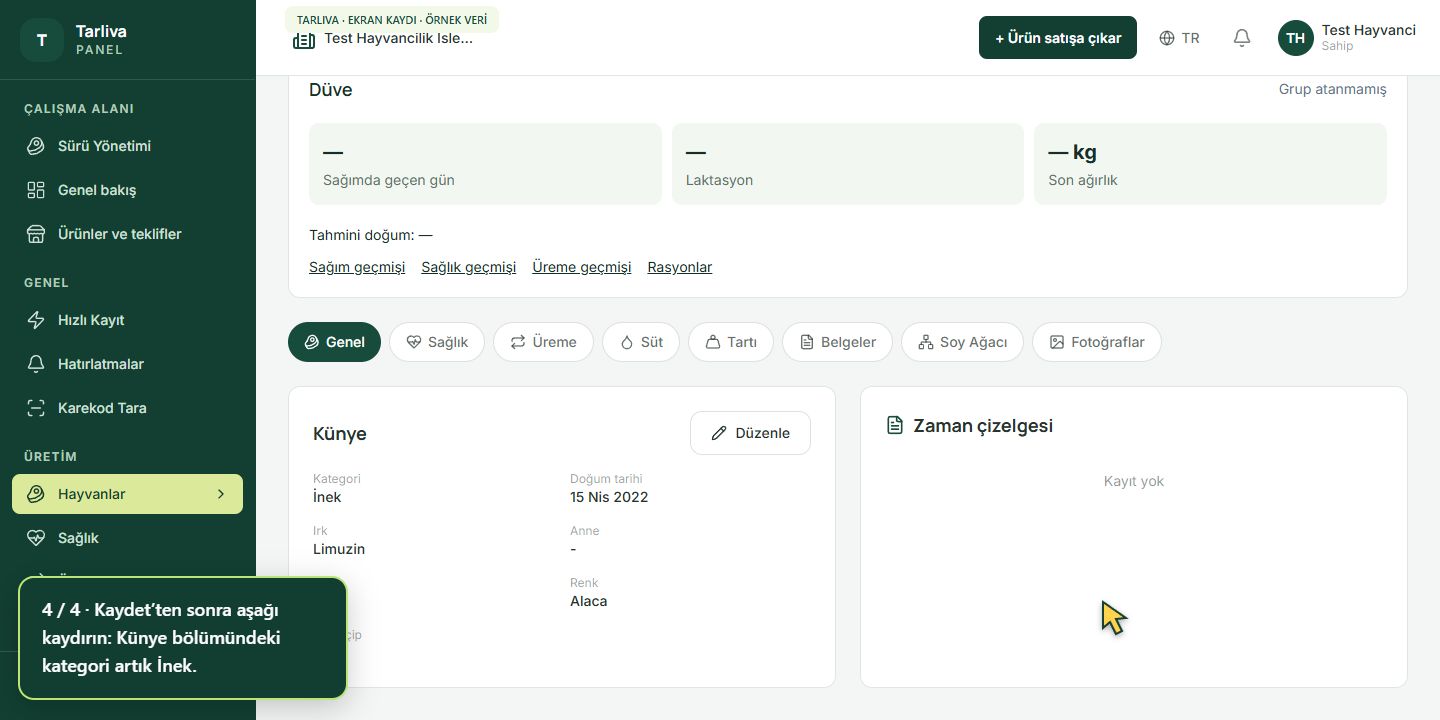This screenshot has width=1440, height=720.
Task: Click the Laktasyon stat card
Action: click(x=848, y=164)
